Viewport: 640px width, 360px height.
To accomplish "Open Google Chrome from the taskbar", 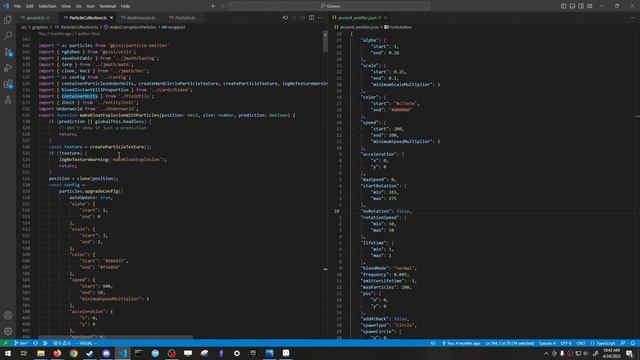I will [73, 353].
